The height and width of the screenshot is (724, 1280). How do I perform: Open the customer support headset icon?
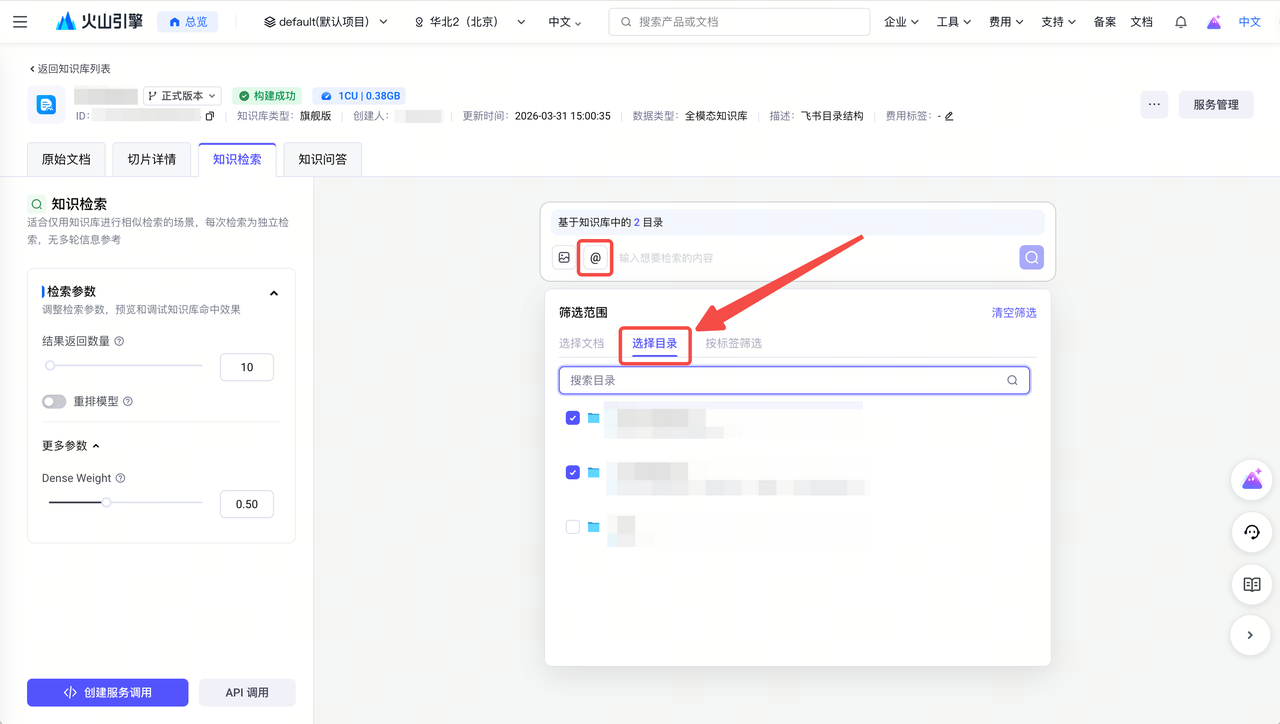1251,532
